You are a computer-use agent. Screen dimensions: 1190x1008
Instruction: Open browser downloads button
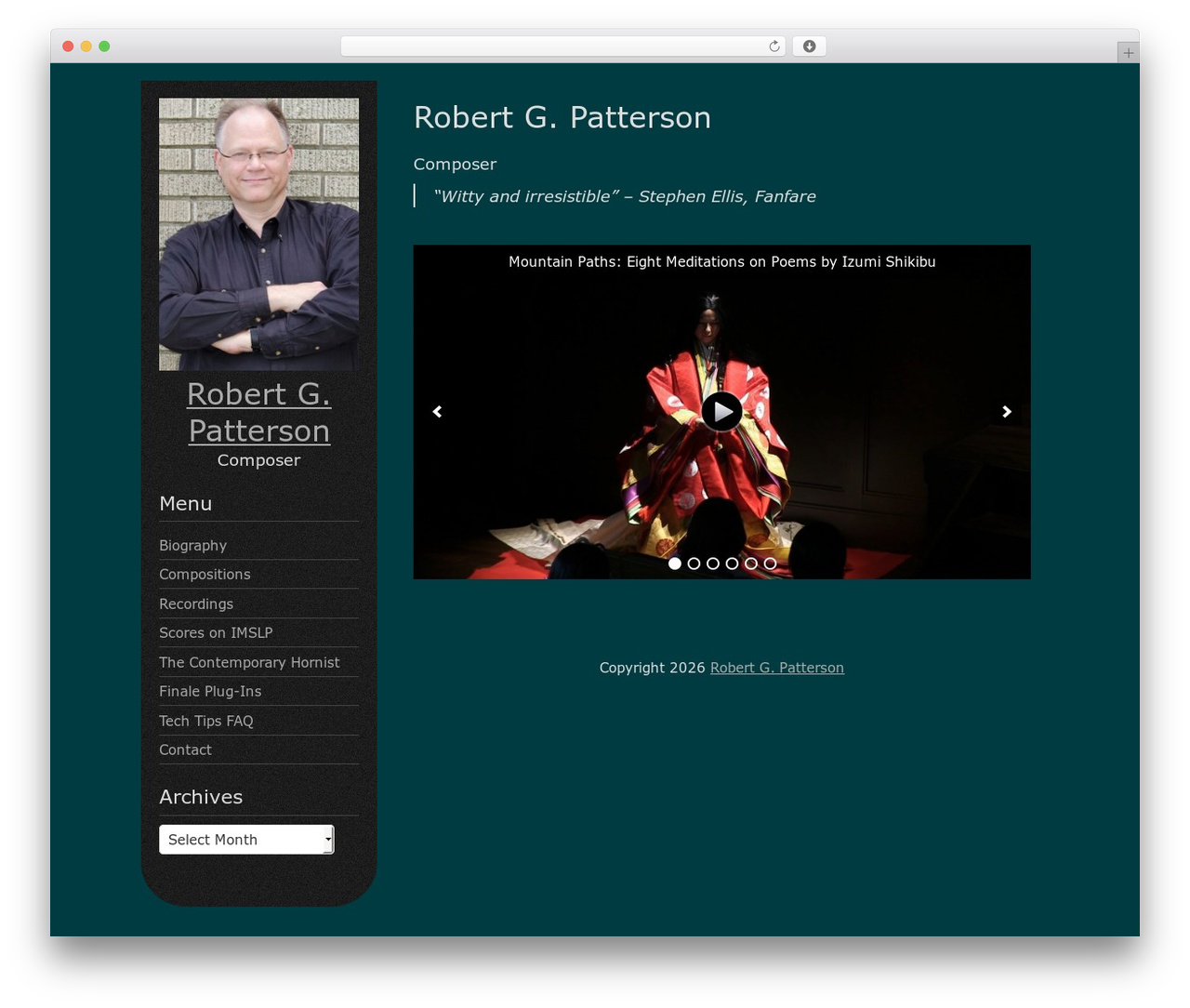[809, 46]
